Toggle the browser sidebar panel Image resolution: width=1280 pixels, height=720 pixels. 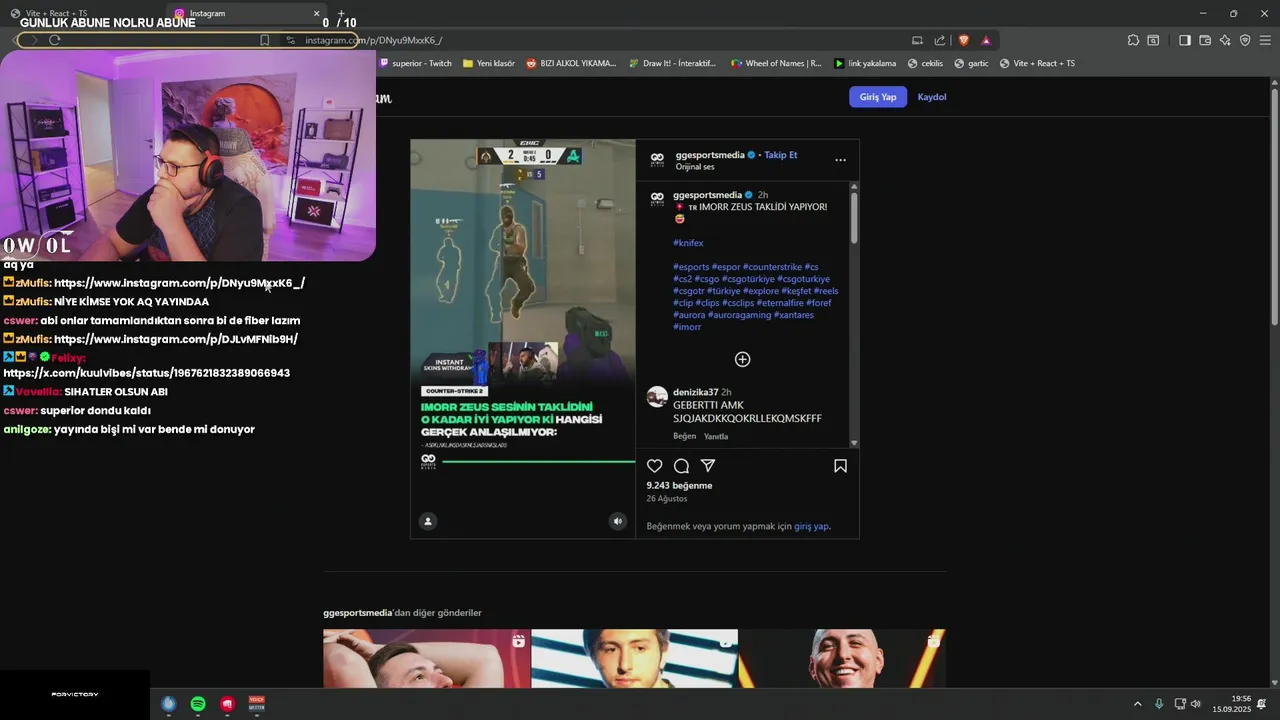pos(1184,40)
